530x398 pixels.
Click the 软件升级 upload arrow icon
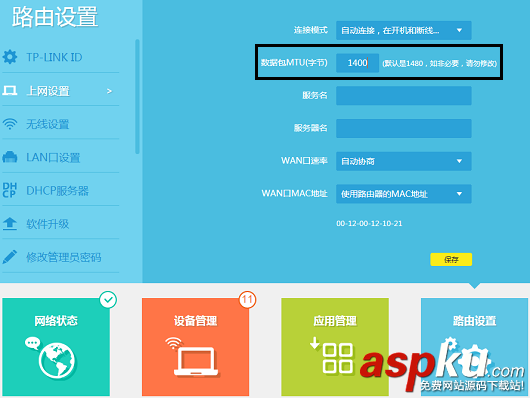click(x=10, y=224)
